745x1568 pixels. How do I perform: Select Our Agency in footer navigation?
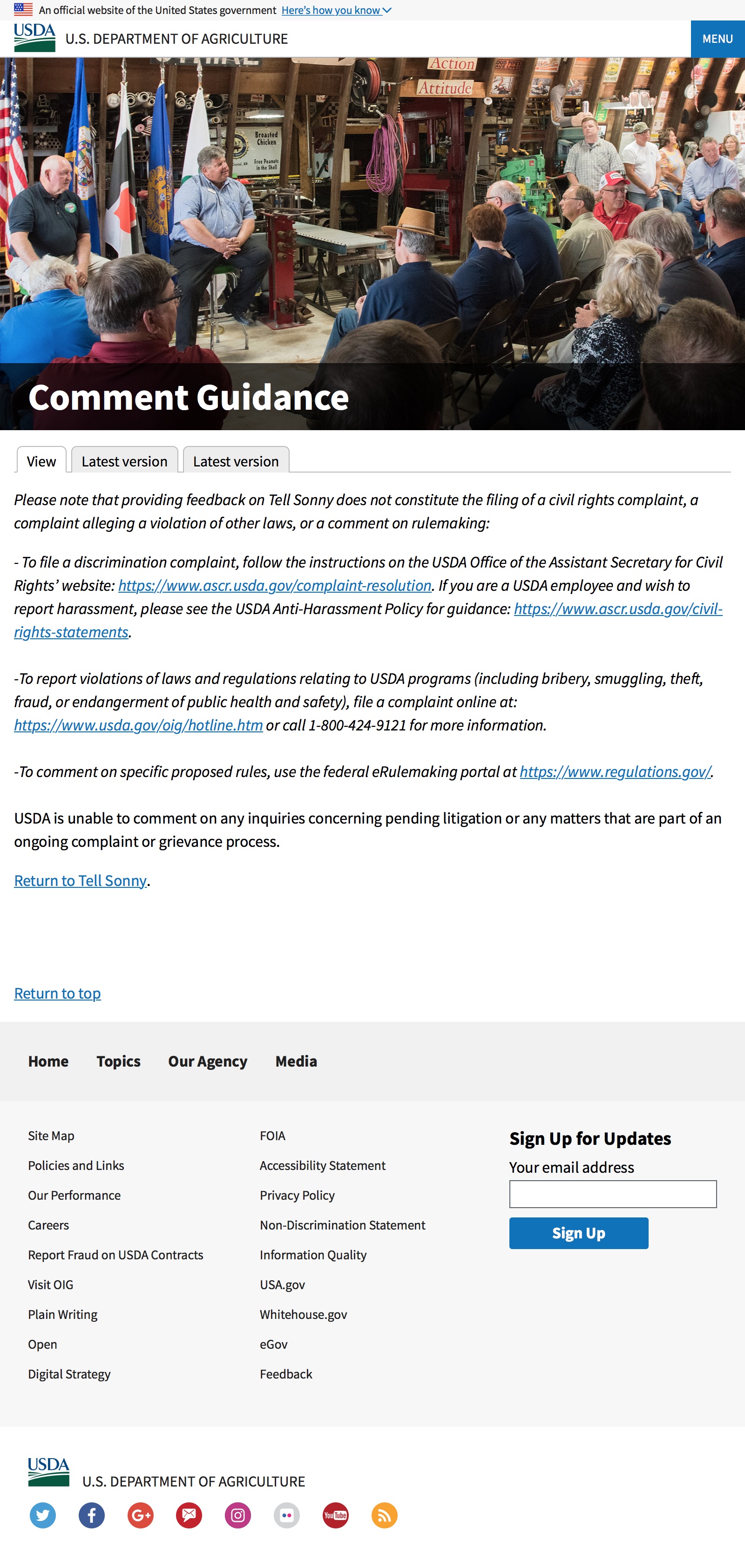(x=208, y=1061)
